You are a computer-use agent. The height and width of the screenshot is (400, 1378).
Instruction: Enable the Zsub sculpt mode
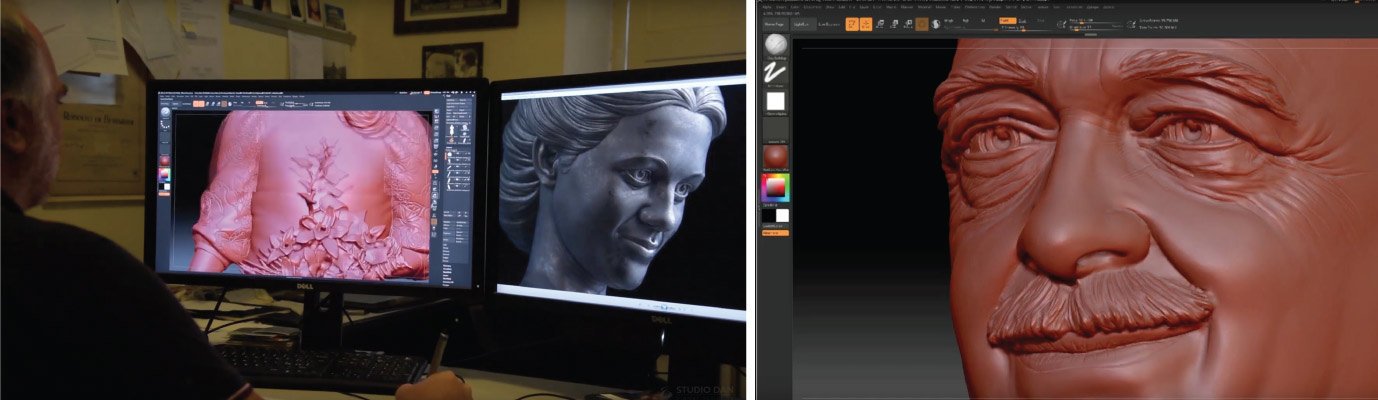pyautogui.click(x=1022, y=20)
